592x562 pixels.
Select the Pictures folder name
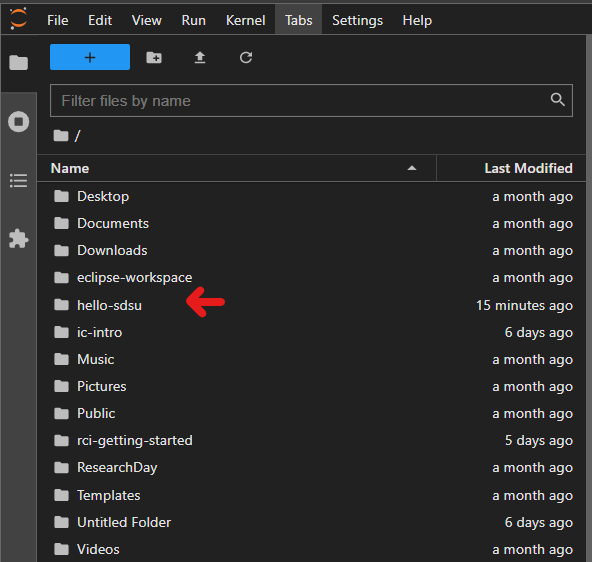102,386
